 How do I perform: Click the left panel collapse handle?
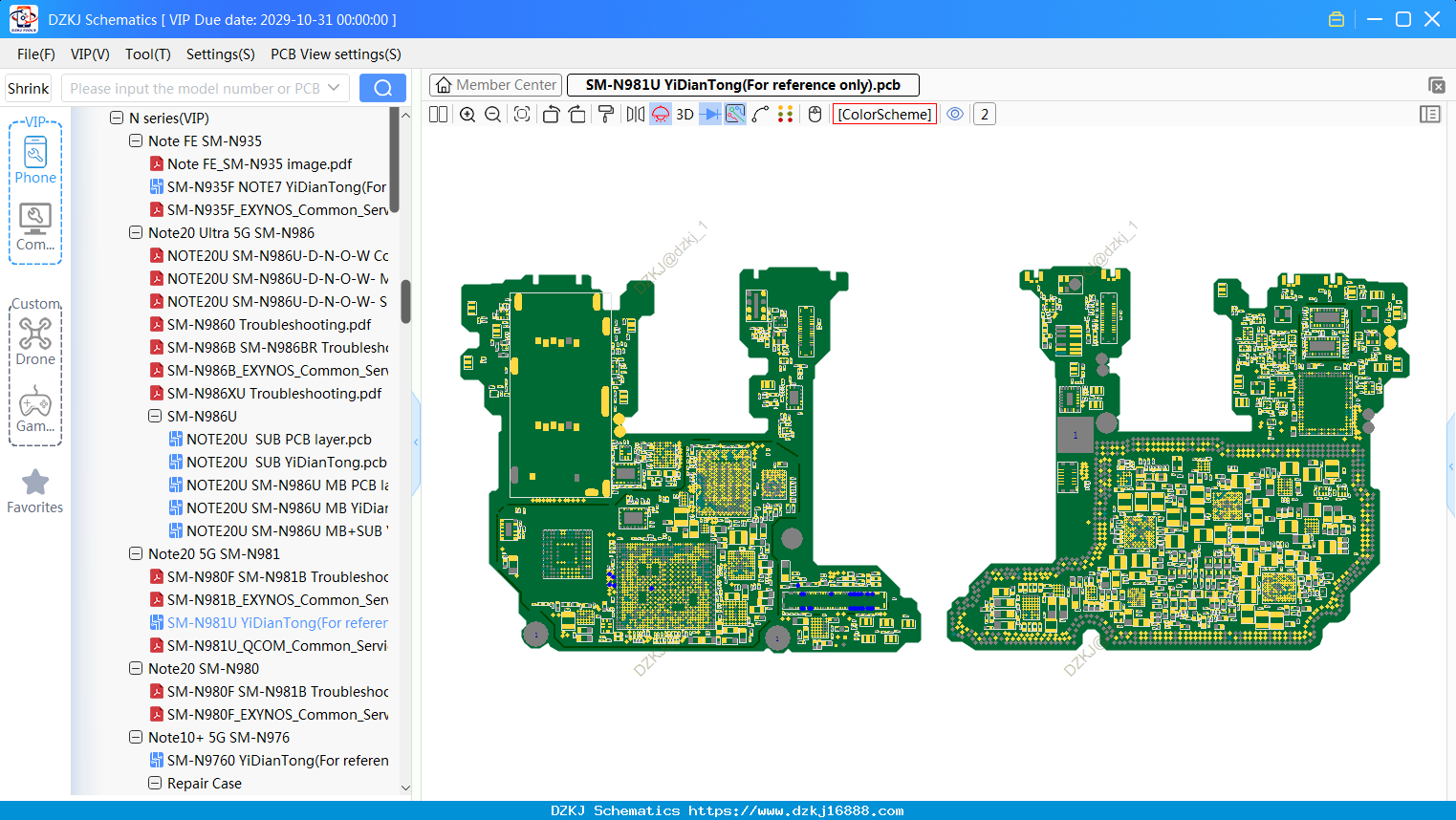click(x=416, y=442)
